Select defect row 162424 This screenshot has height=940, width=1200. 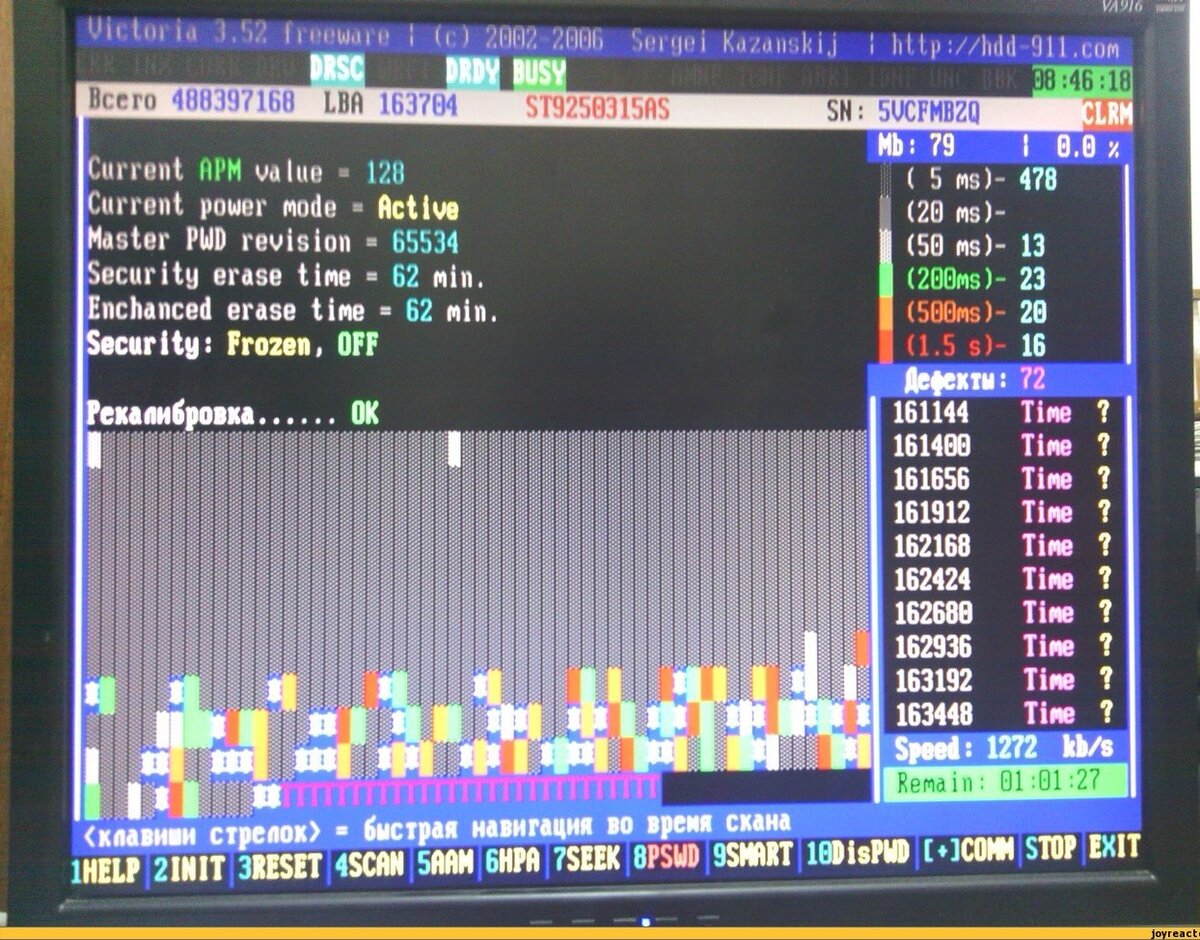pos(1001,579)
